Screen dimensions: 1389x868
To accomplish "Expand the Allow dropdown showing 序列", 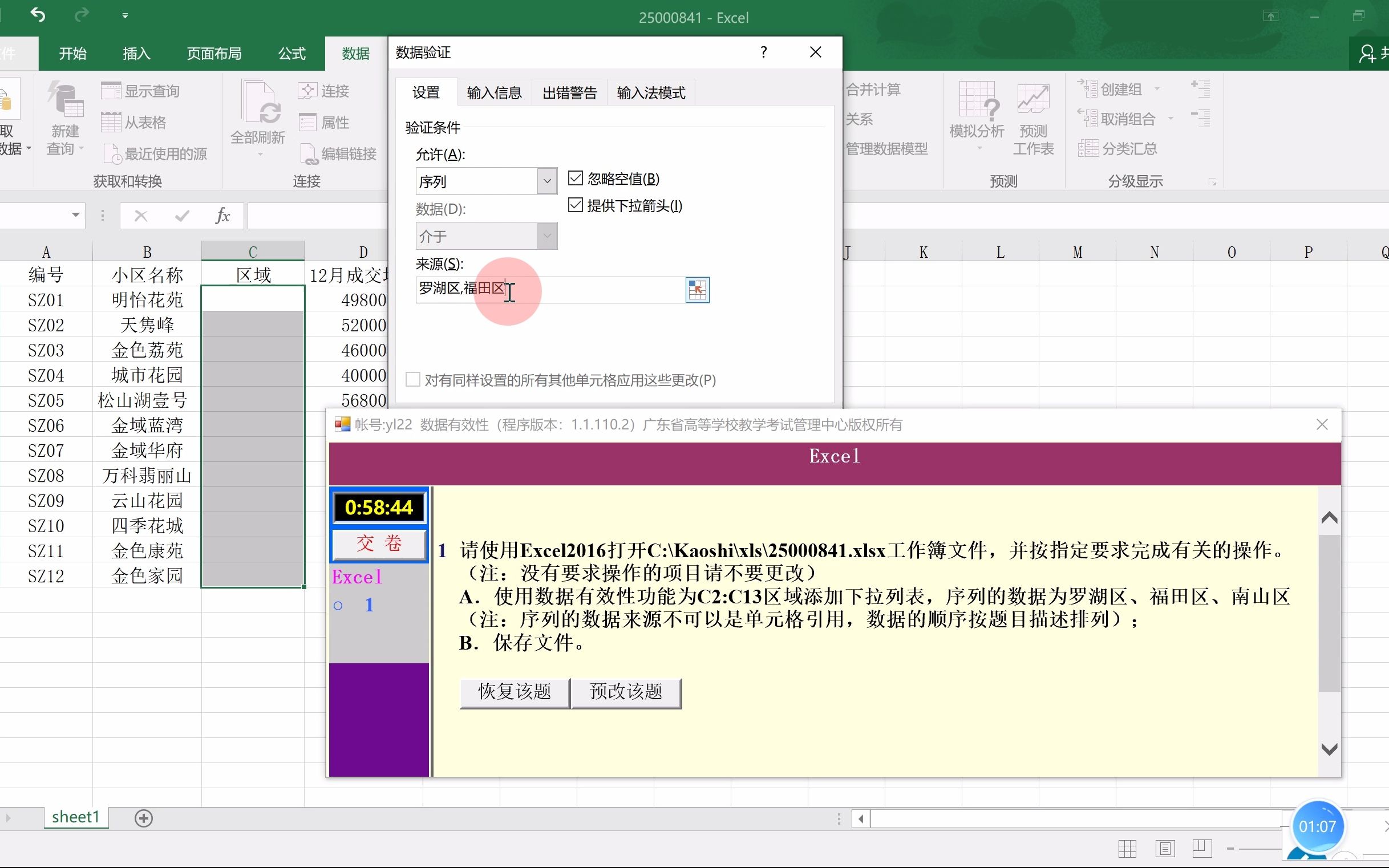I will (x=546, y=181).
